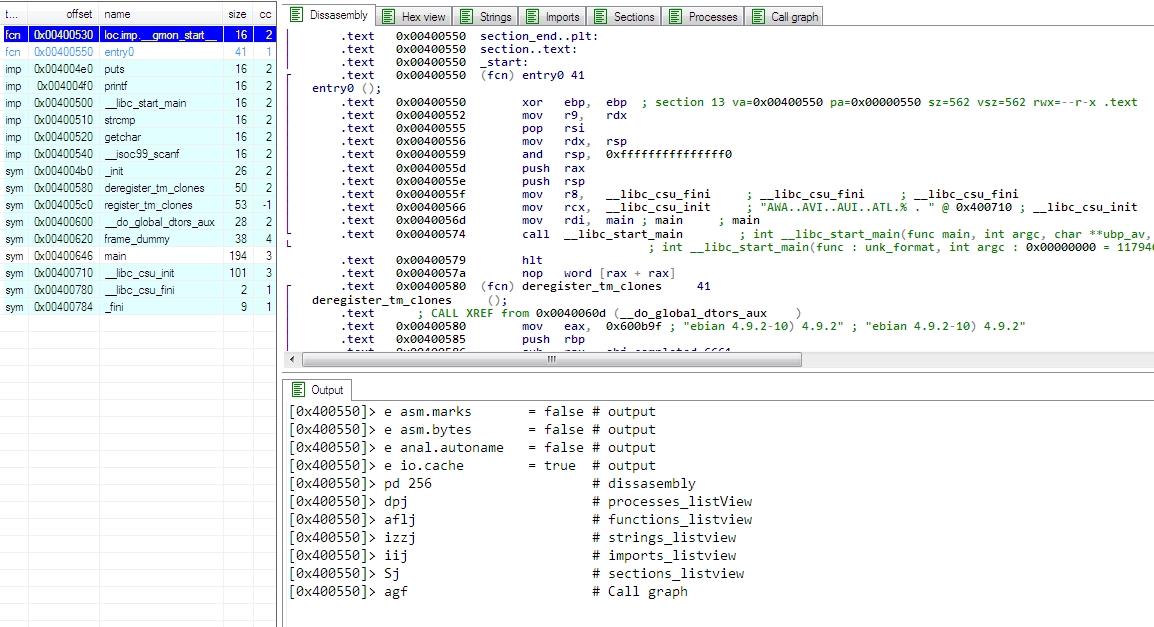Sort function list by offset column
The width and height of the screenshot is (1154, 627).
coord(64,14)
